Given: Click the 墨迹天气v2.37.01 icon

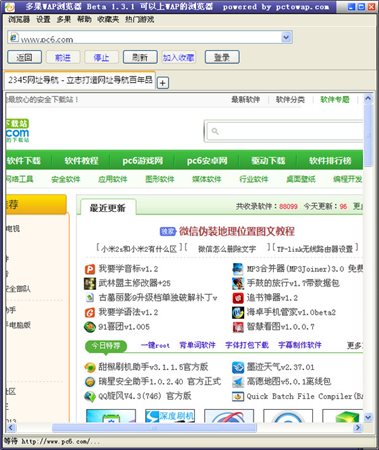Looking at the screenshot, I should point(238,367).
